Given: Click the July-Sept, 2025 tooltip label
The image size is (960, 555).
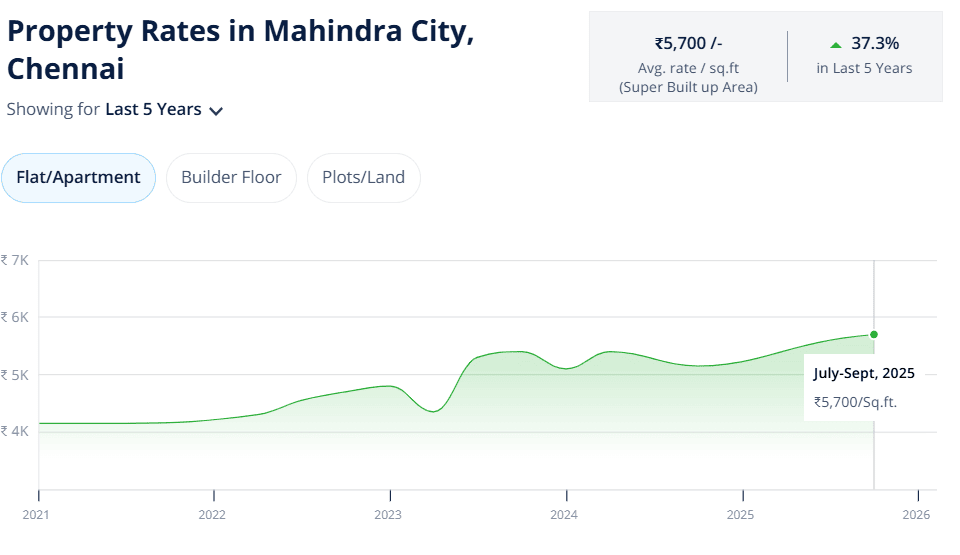Looking at the screenshot, I should click(864, 374).
